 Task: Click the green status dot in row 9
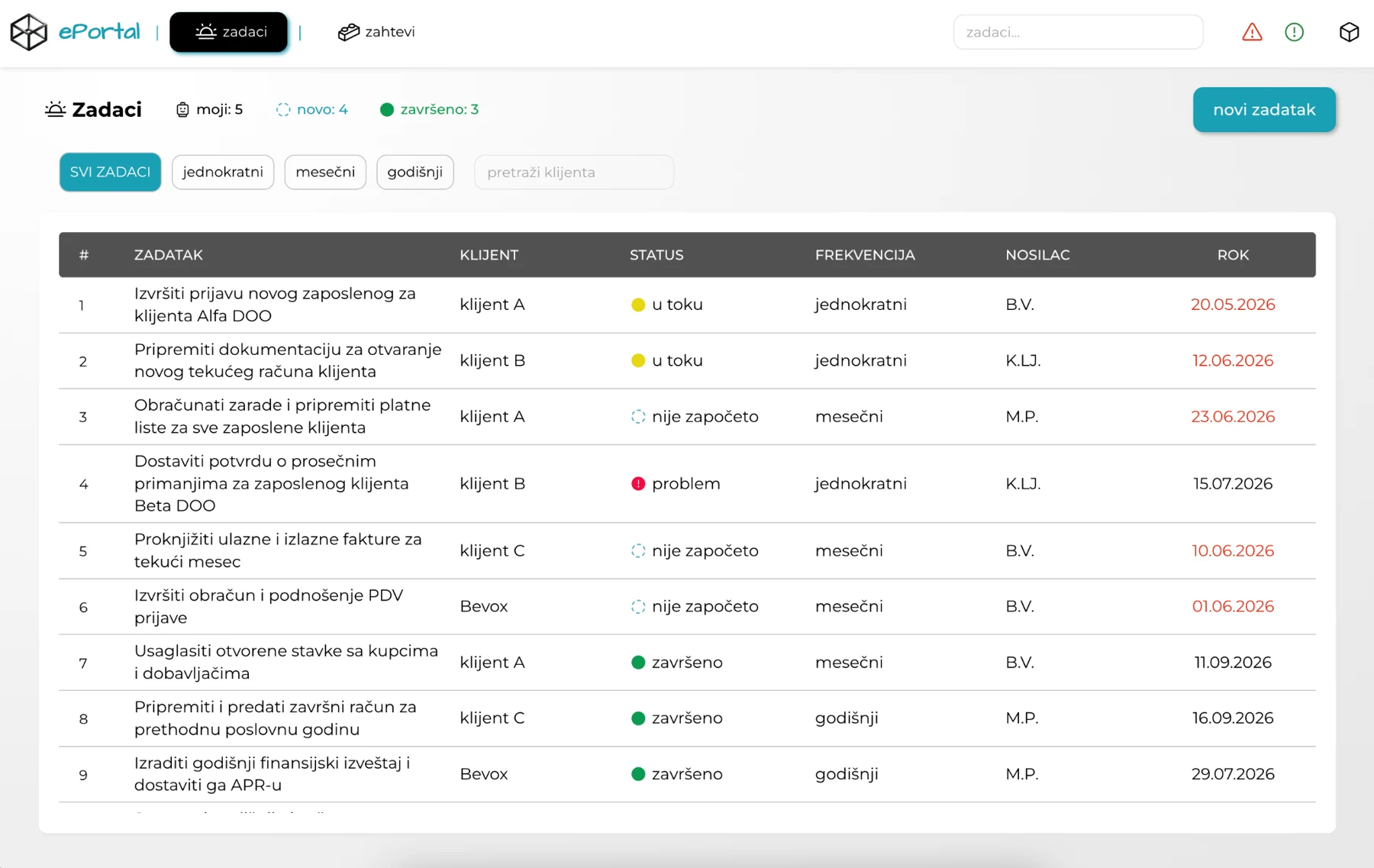click(638, 774)
